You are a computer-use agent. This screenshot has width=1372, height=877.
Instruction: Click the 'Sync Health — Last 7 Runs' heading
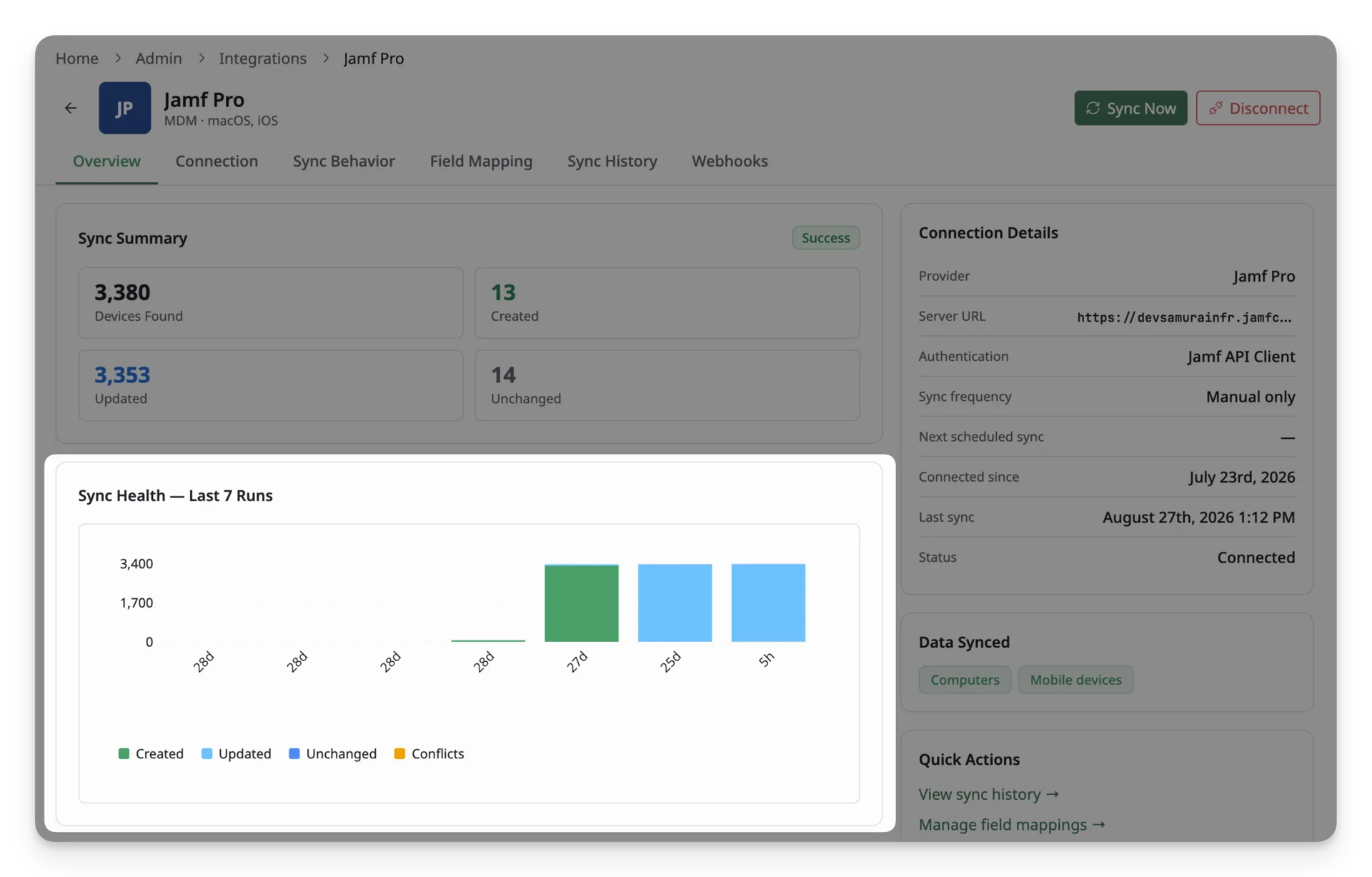pos(175,496)
